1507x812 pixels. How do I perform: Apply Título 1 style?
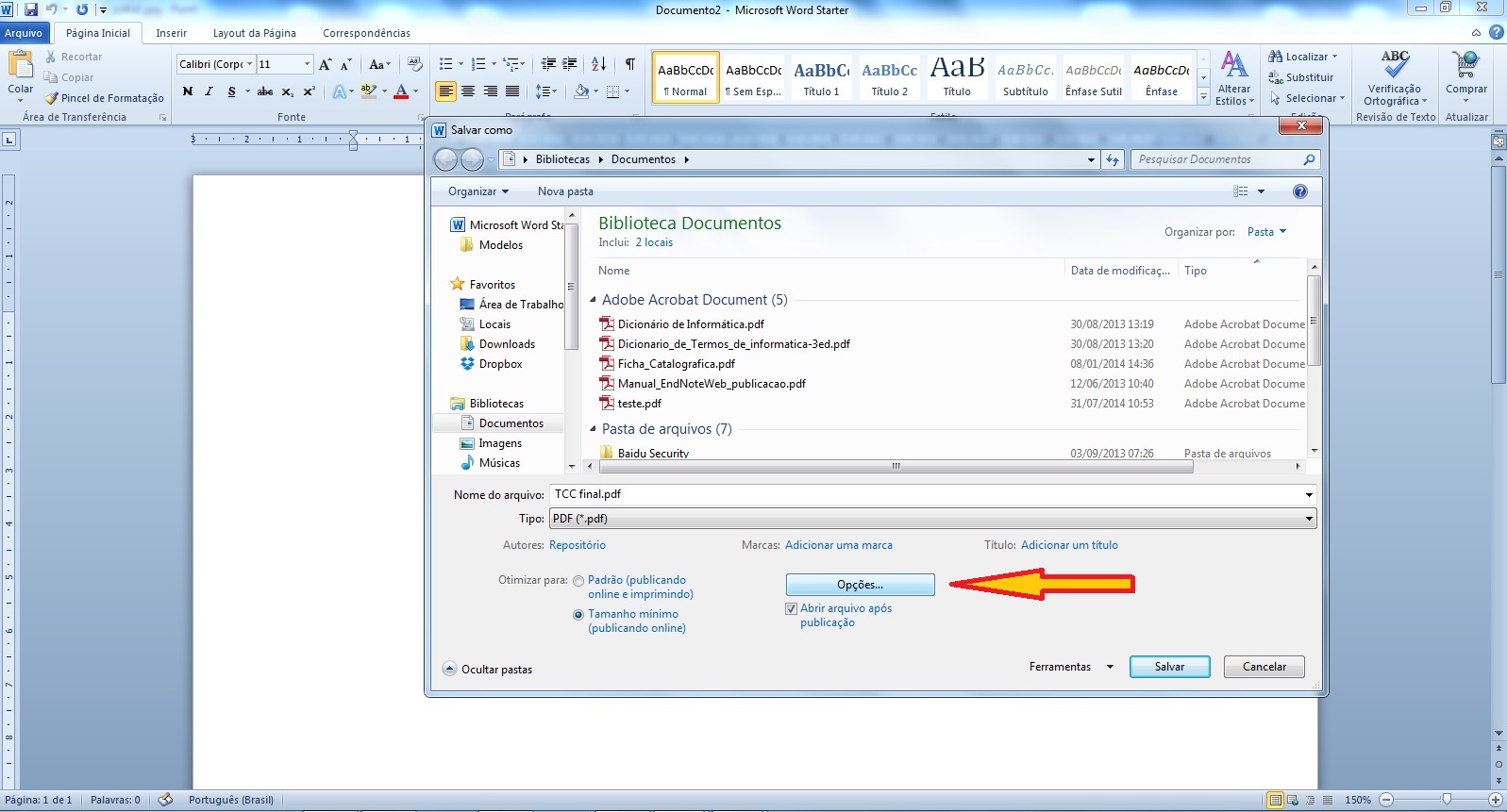click(x=821, y=76)
